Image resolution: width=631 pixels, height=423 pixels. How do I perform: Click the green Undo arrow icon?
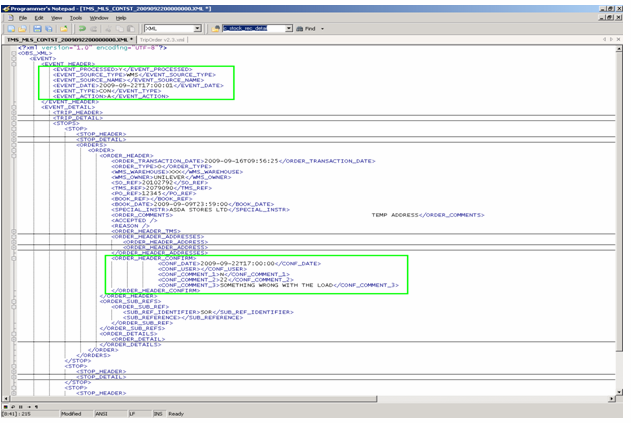(82, 29)
